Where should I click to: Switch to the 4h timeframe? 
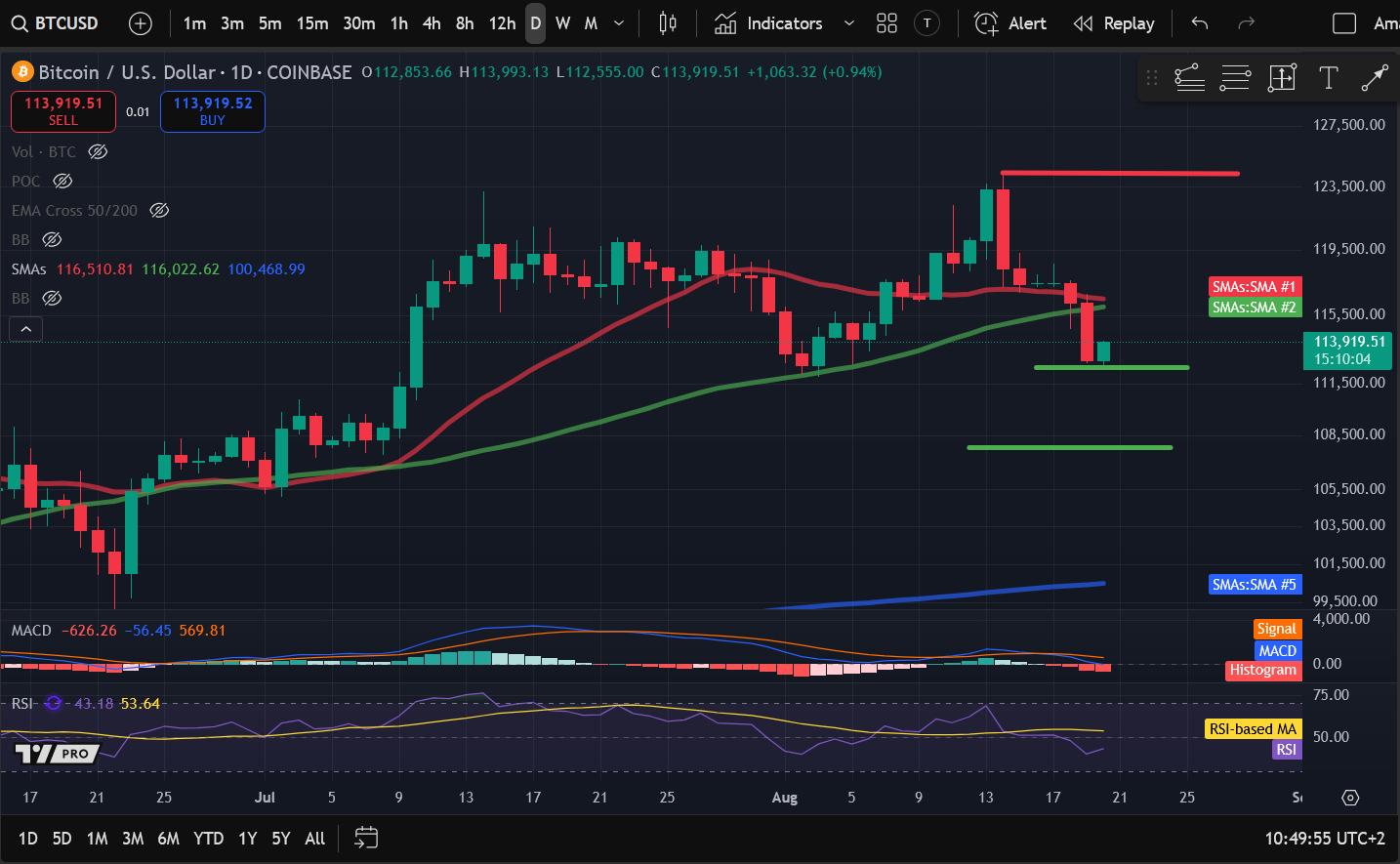click(x=432, y=23)
